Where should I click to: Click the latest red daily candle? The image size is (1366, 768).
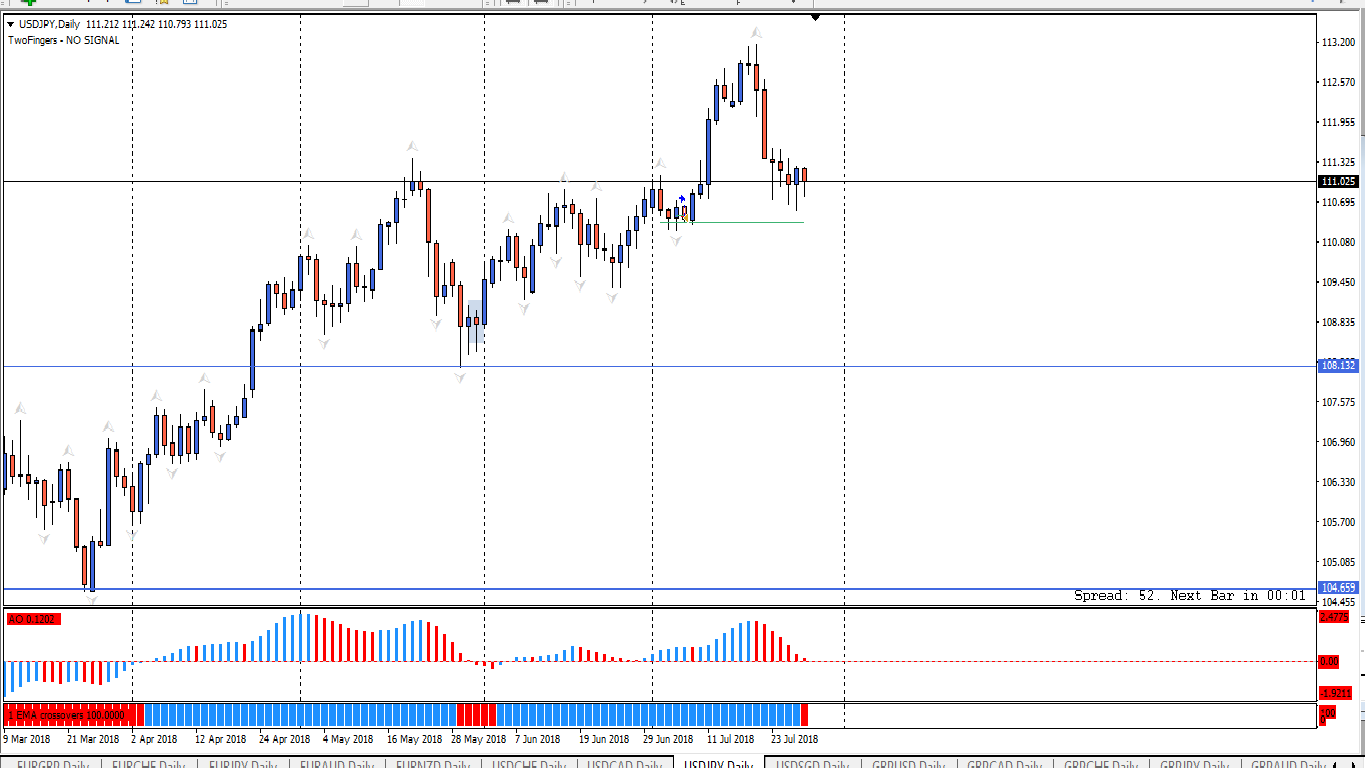pyautogui.click(x=804, y=175)
